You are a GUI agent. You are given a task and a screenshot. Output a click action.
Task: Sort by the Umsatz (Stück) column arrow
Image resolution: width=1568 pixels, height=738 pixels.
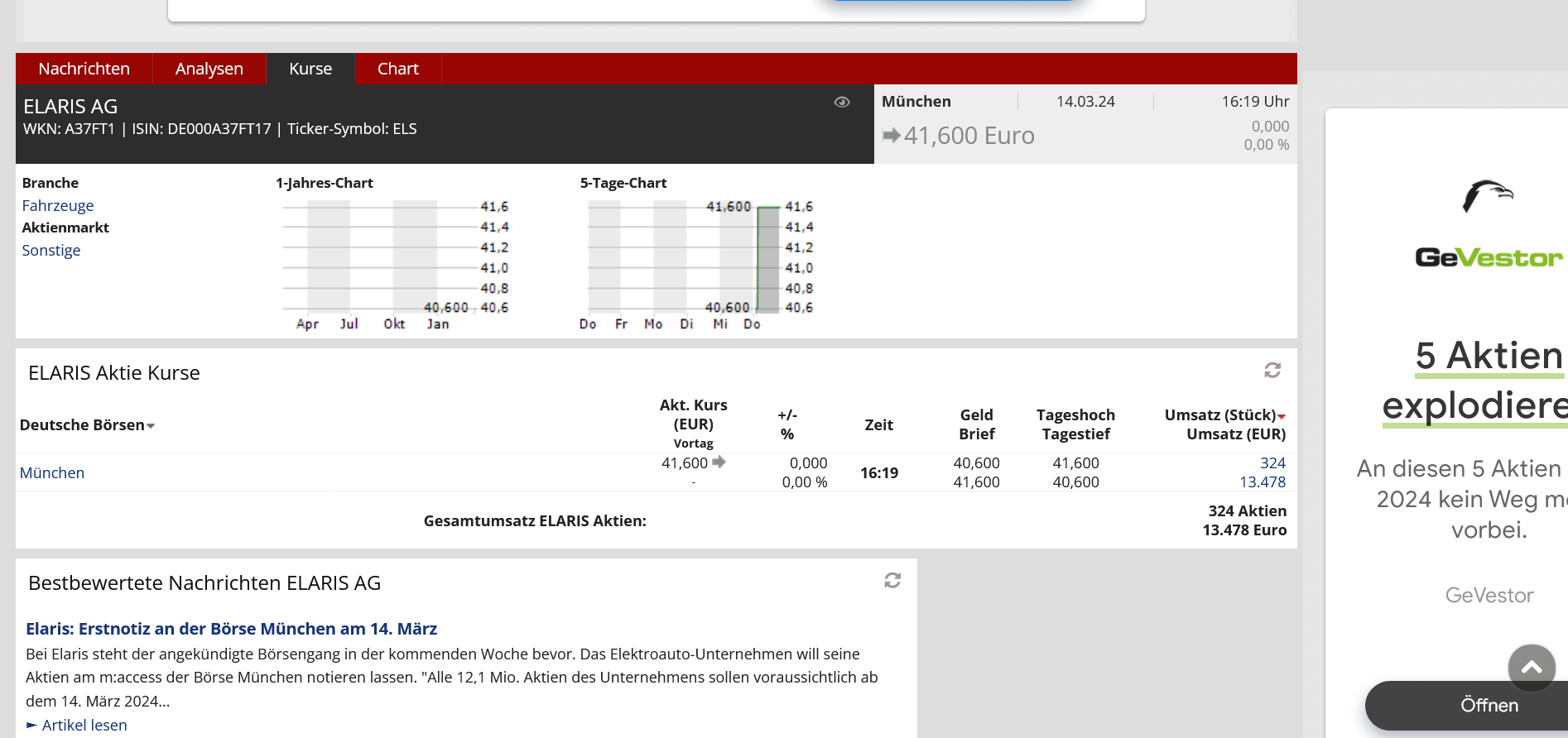[1282, 416]
